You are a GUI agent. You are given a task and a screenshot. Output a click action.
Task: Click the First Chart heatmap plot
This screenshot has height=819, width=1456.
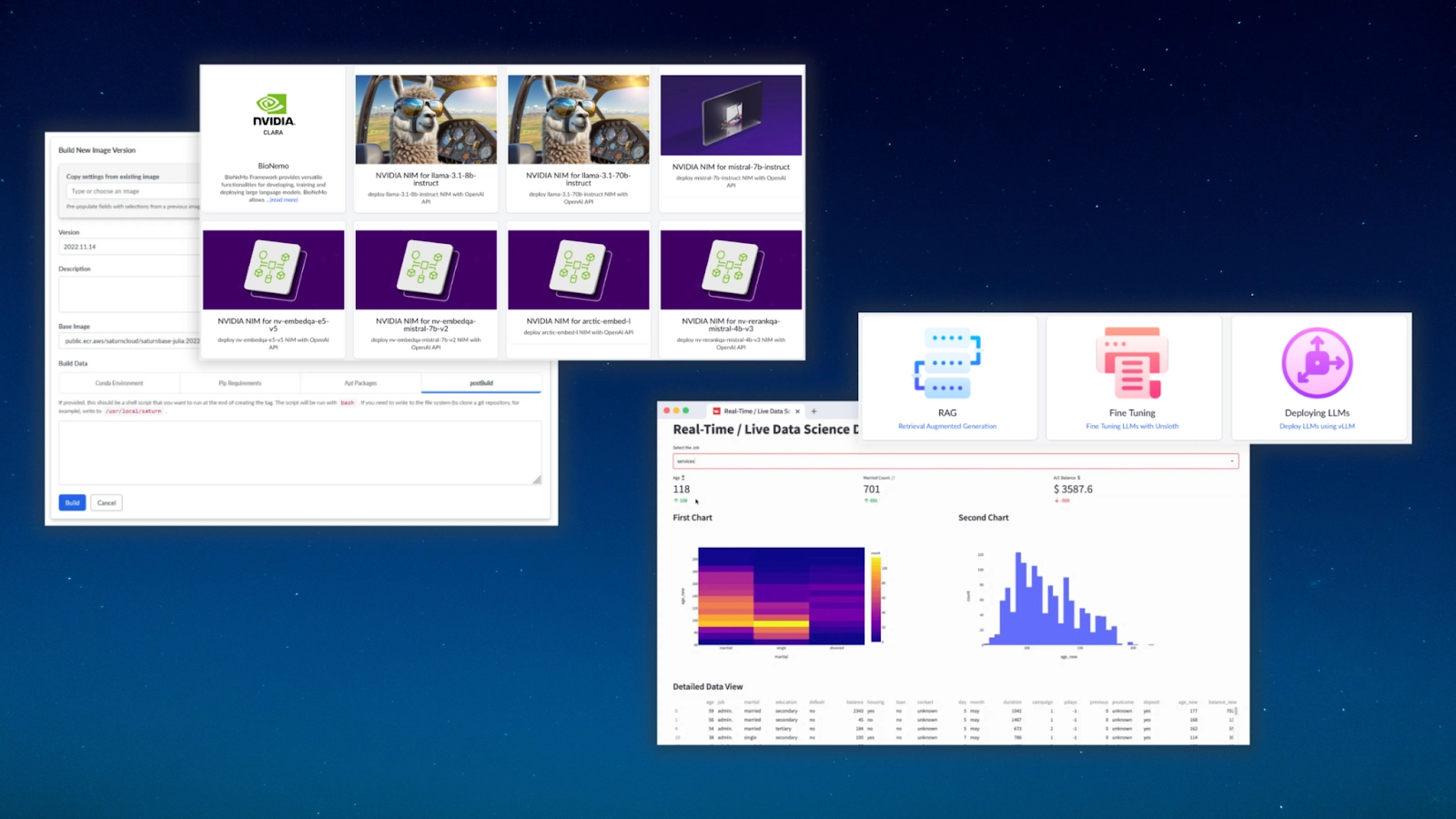coord(781,596)
